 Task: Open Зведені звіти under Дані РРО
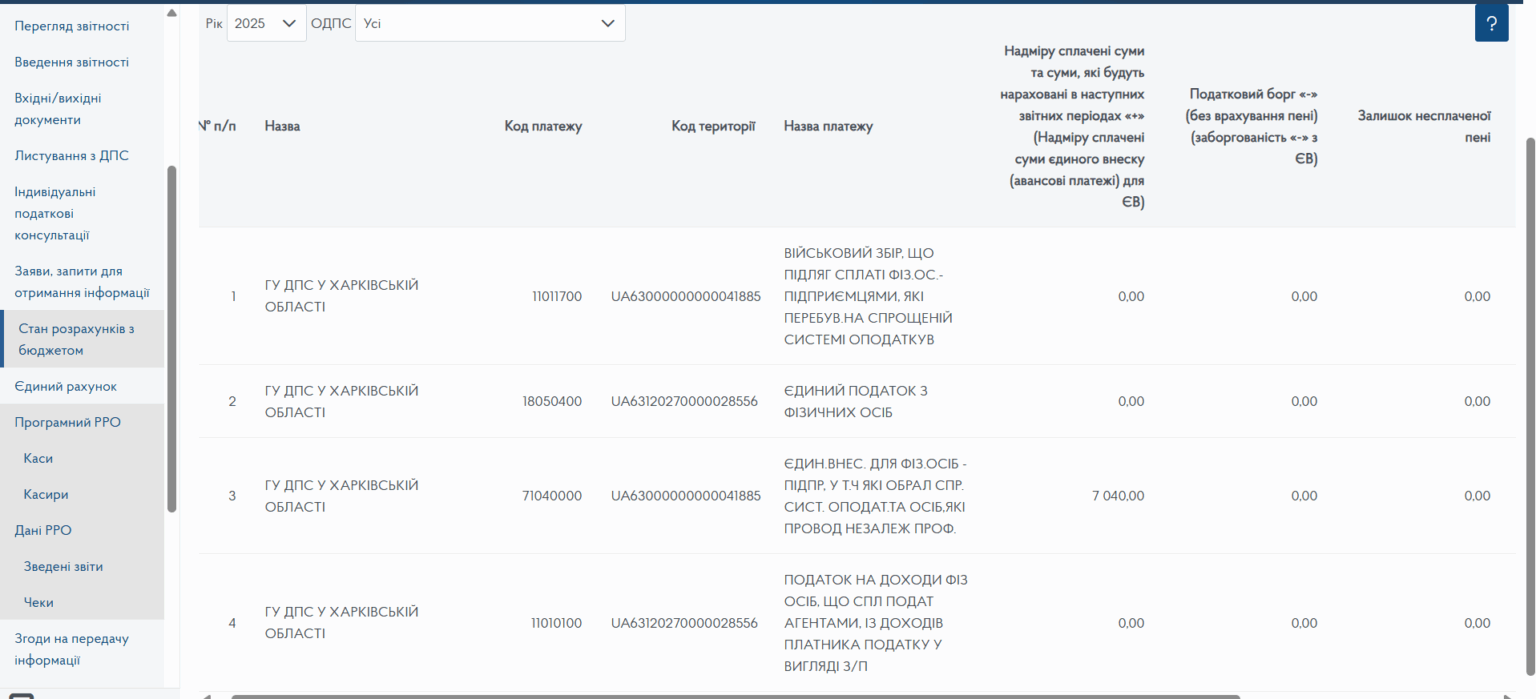[63, 566]
